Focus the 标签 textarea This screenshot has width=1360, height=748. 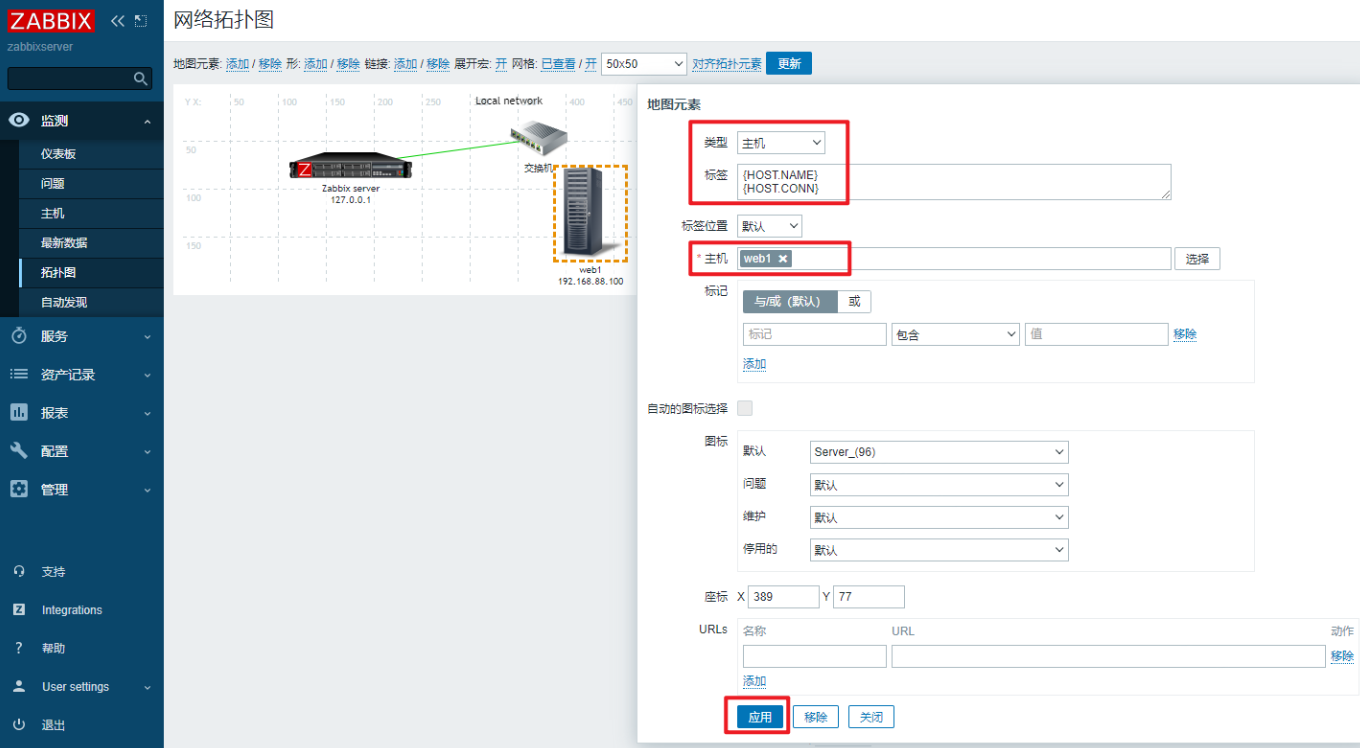pos(954,182)
